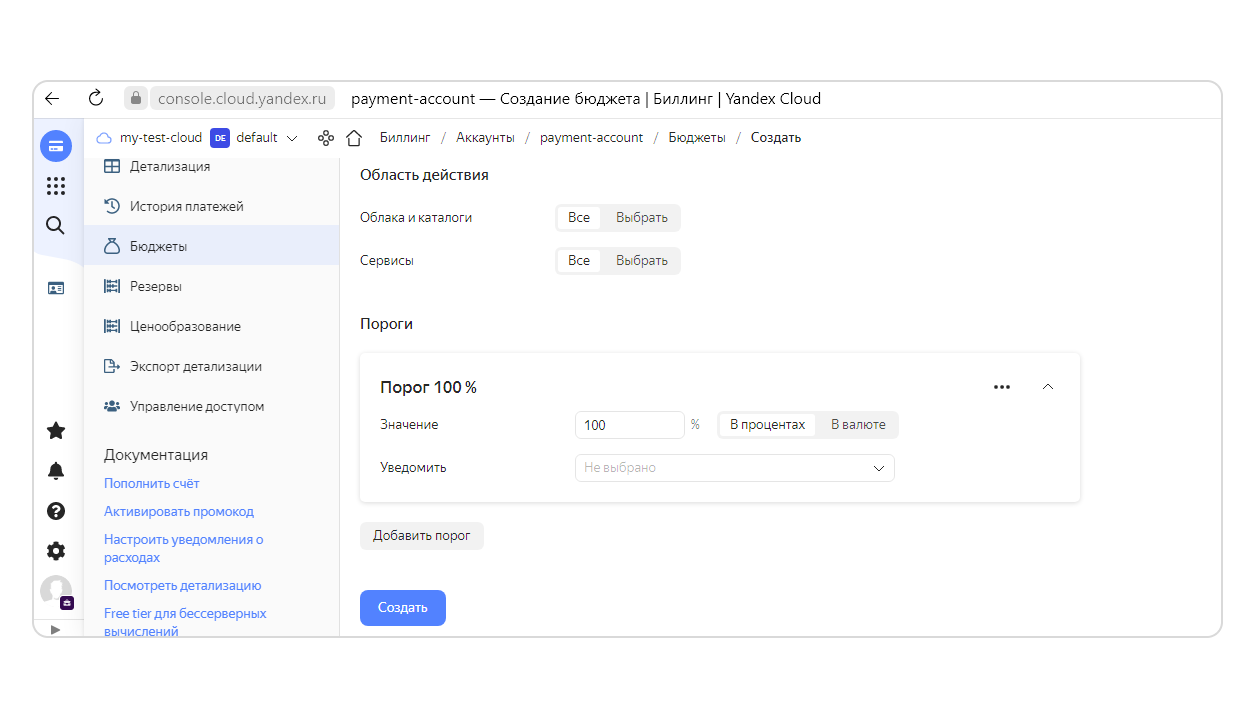Viewport: 1255px width, 718px height.
Task: Open settings gear icon
Action: [56, 551]
